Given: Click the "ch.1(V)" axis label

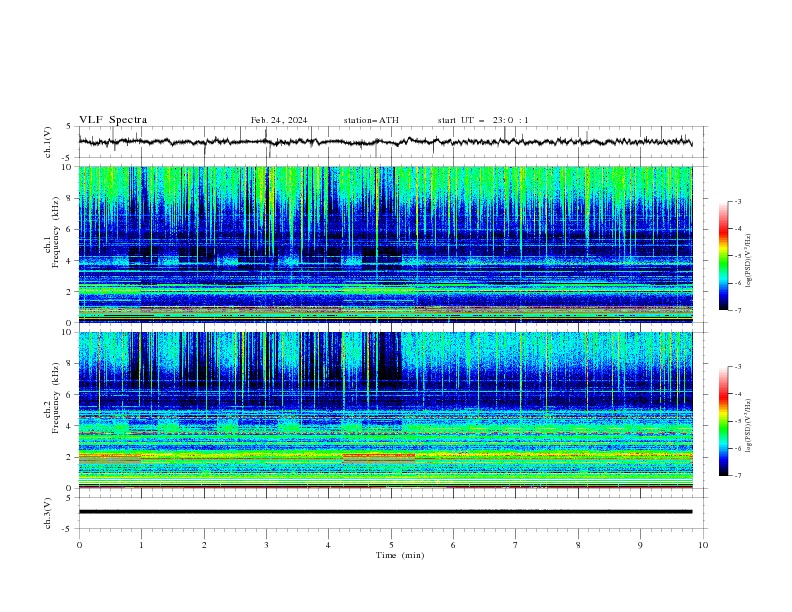Looking at the screenshot, I should 48,142.
